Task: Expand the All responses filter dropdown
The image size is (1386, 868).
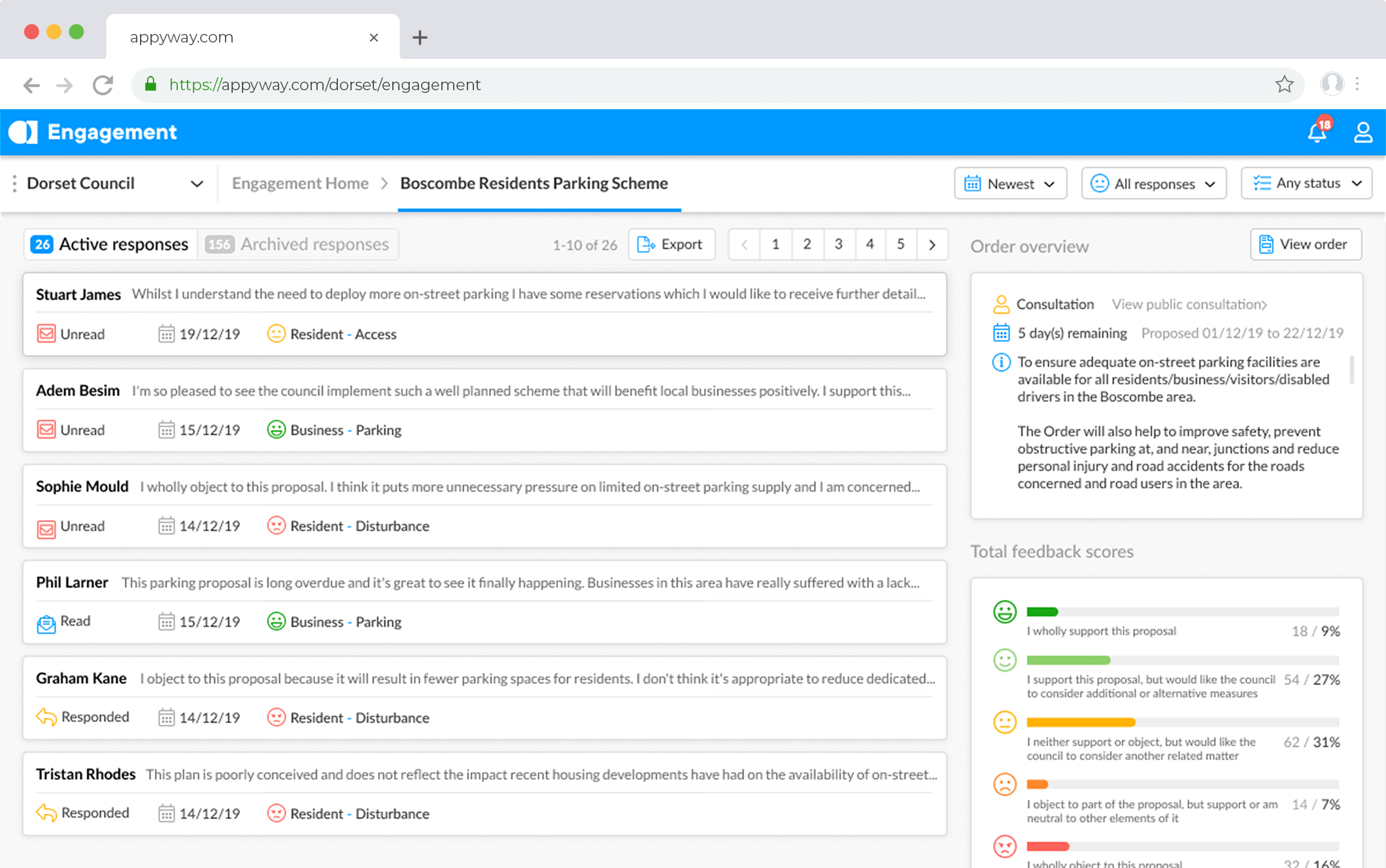Action: (1153, 184)
